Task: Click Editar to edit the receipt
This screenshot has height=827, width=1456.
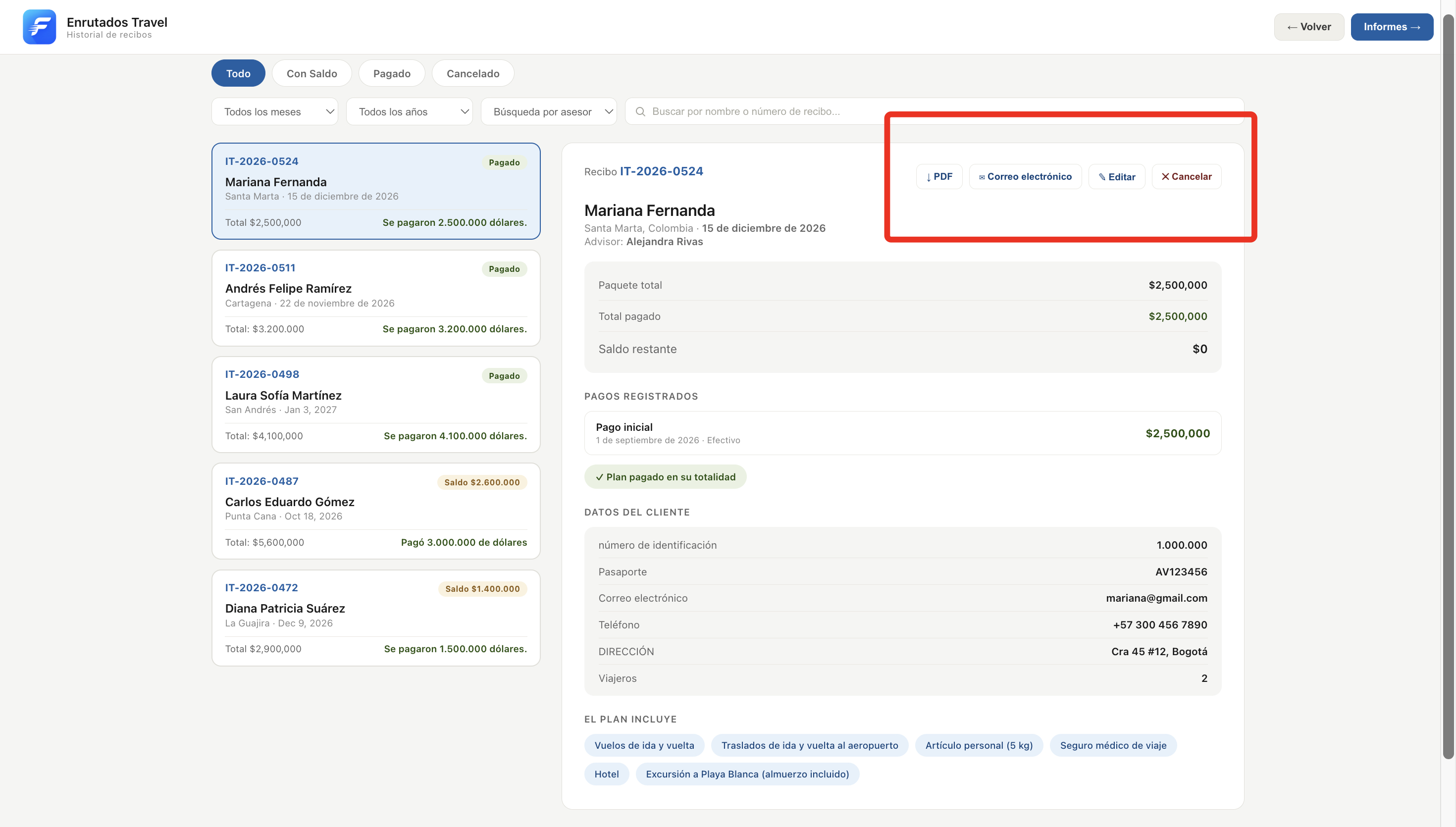Action: (1116, 177)
